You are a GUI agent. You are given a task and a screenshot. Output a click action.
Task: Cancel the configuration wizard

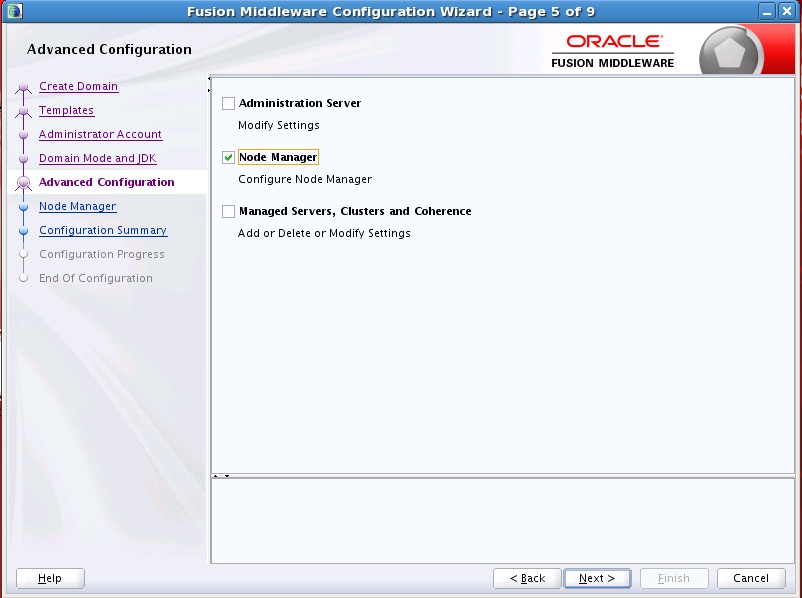[x=751, y=579]
